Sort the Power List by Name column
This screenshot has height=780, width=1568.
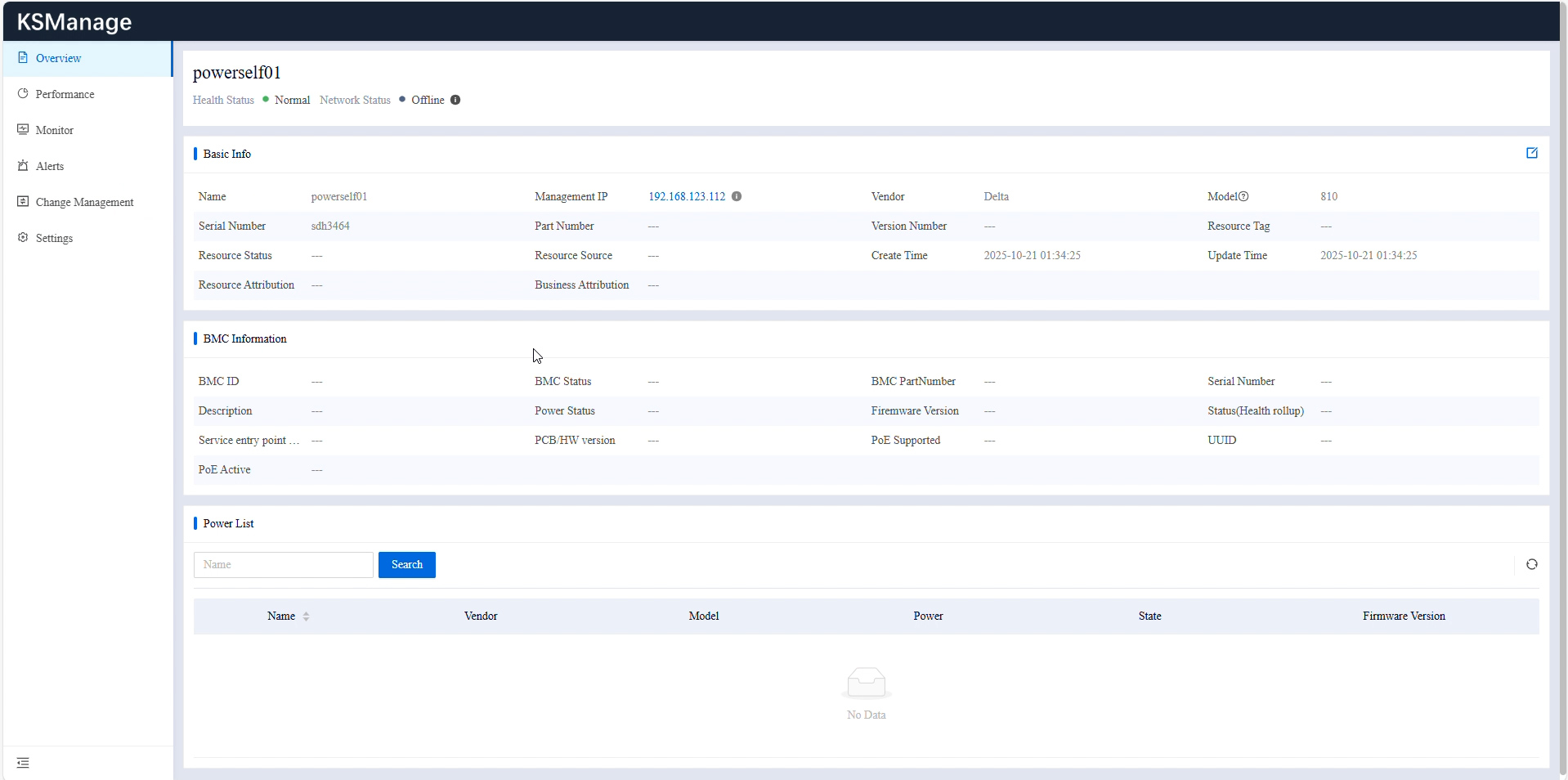[306, 616]
